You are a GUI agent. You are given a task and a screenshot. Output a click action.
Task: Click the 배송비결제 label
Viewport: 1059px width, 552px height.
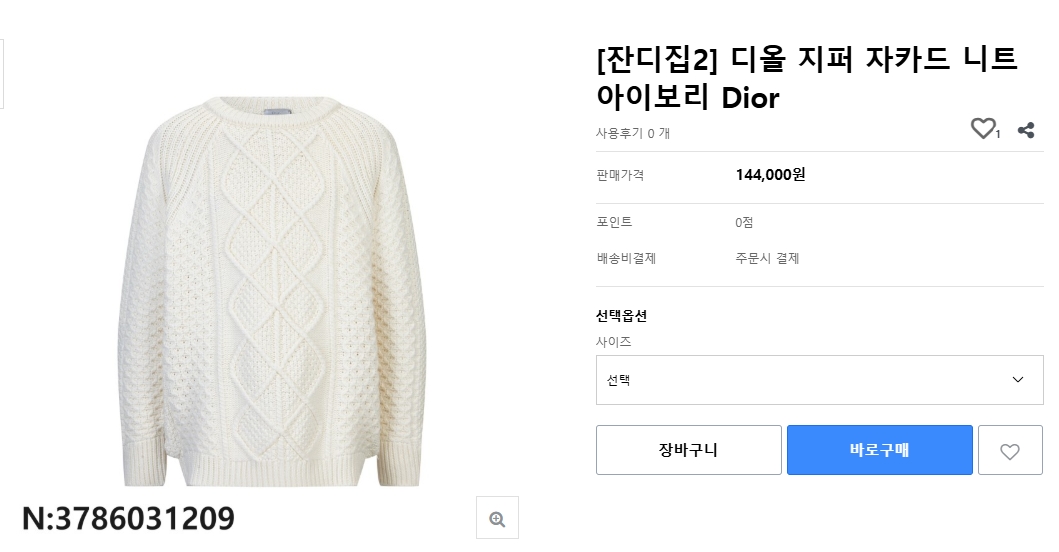[625, 258]
